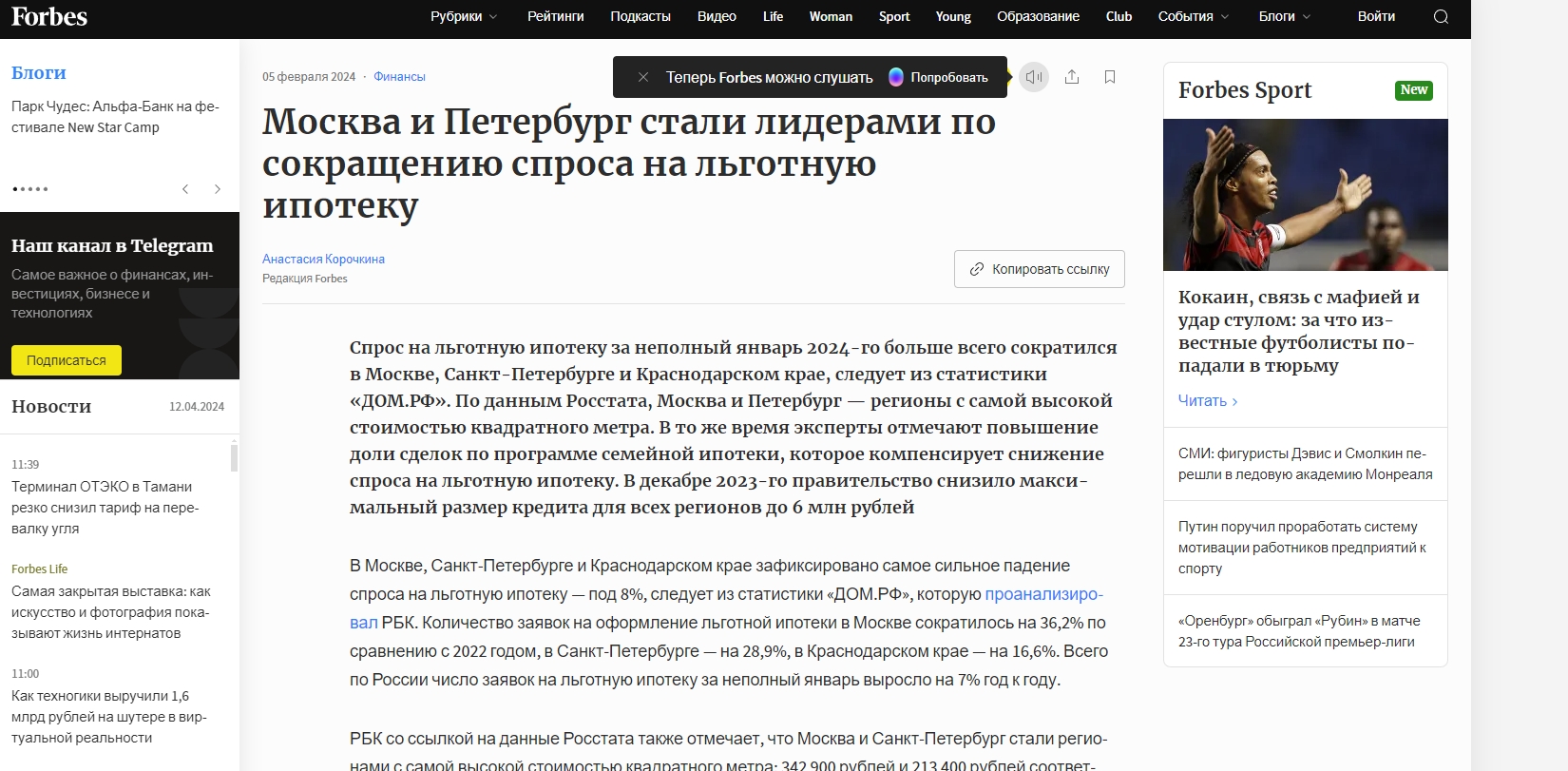
Task: Read 'Как техногики выручили 1,6 млрд' news
Action: [x=108, y=717]
